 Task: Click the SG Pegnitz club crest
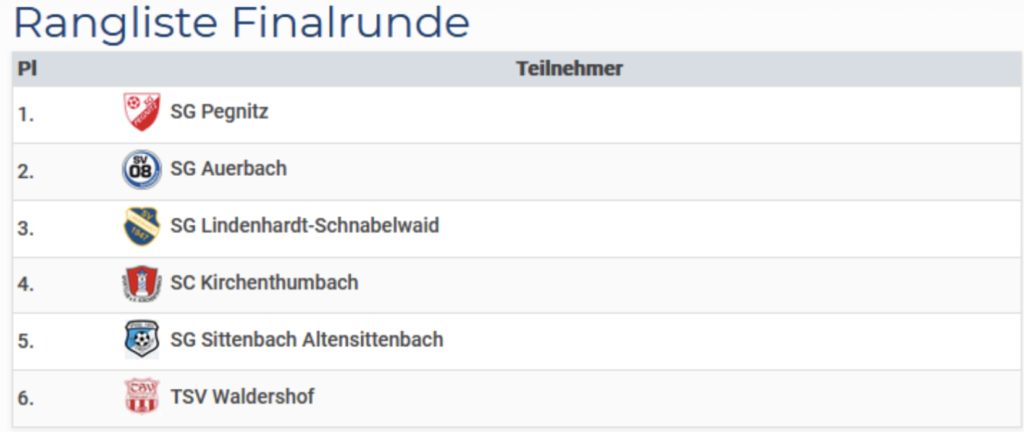pos(140,112)
